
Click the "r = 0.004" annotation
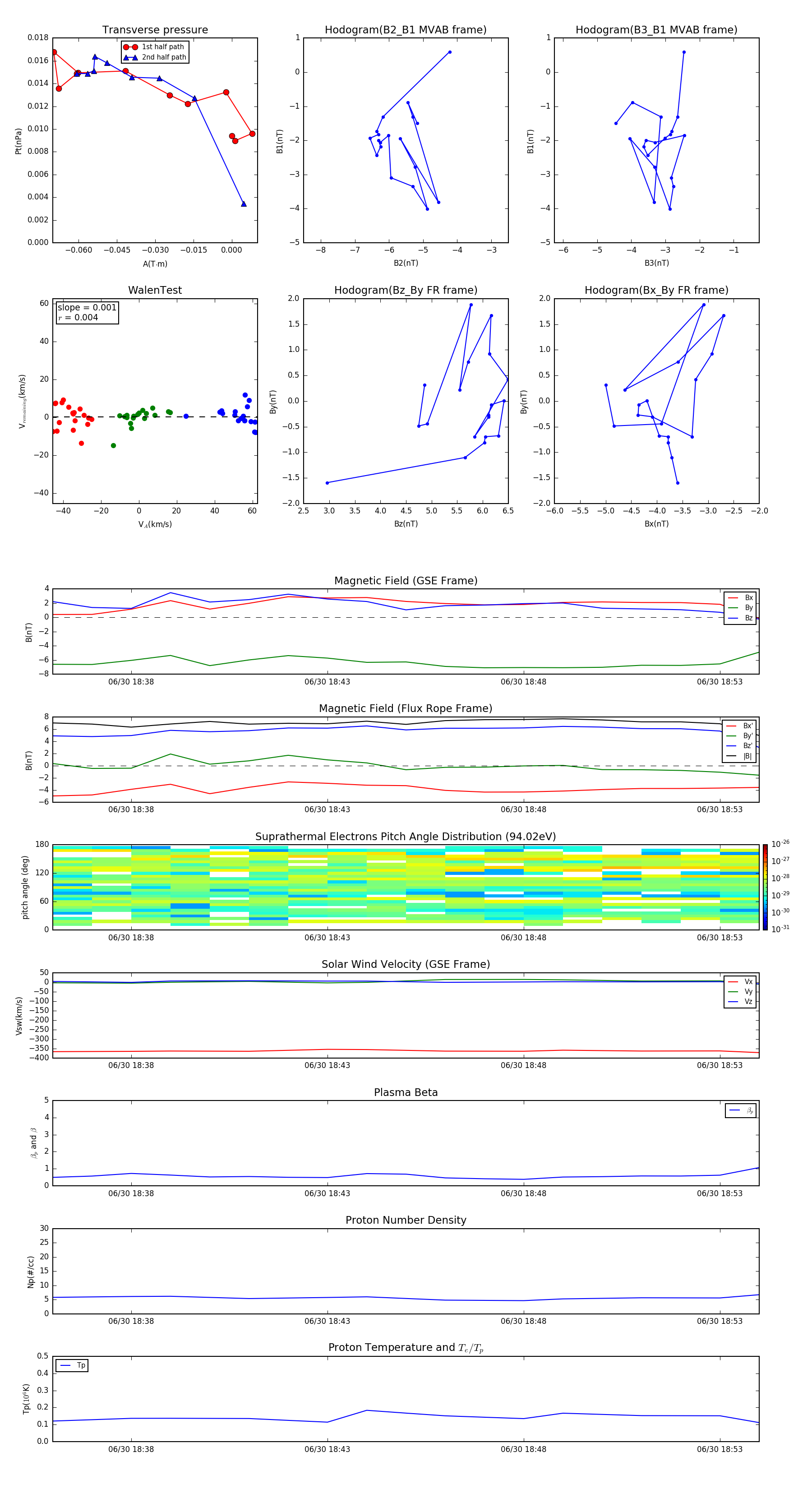[78, 317]
